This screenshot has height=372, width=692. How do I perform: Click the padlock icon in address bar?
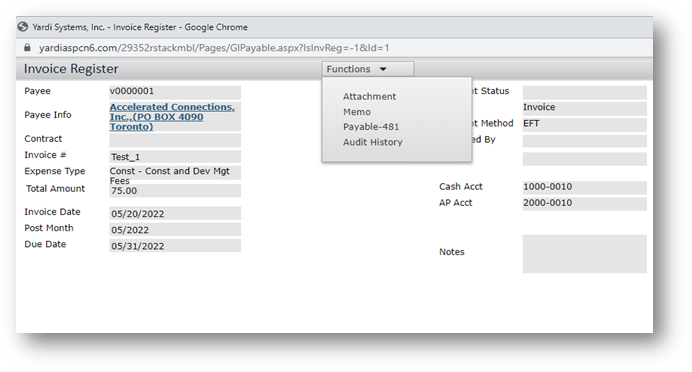(27, 48)
